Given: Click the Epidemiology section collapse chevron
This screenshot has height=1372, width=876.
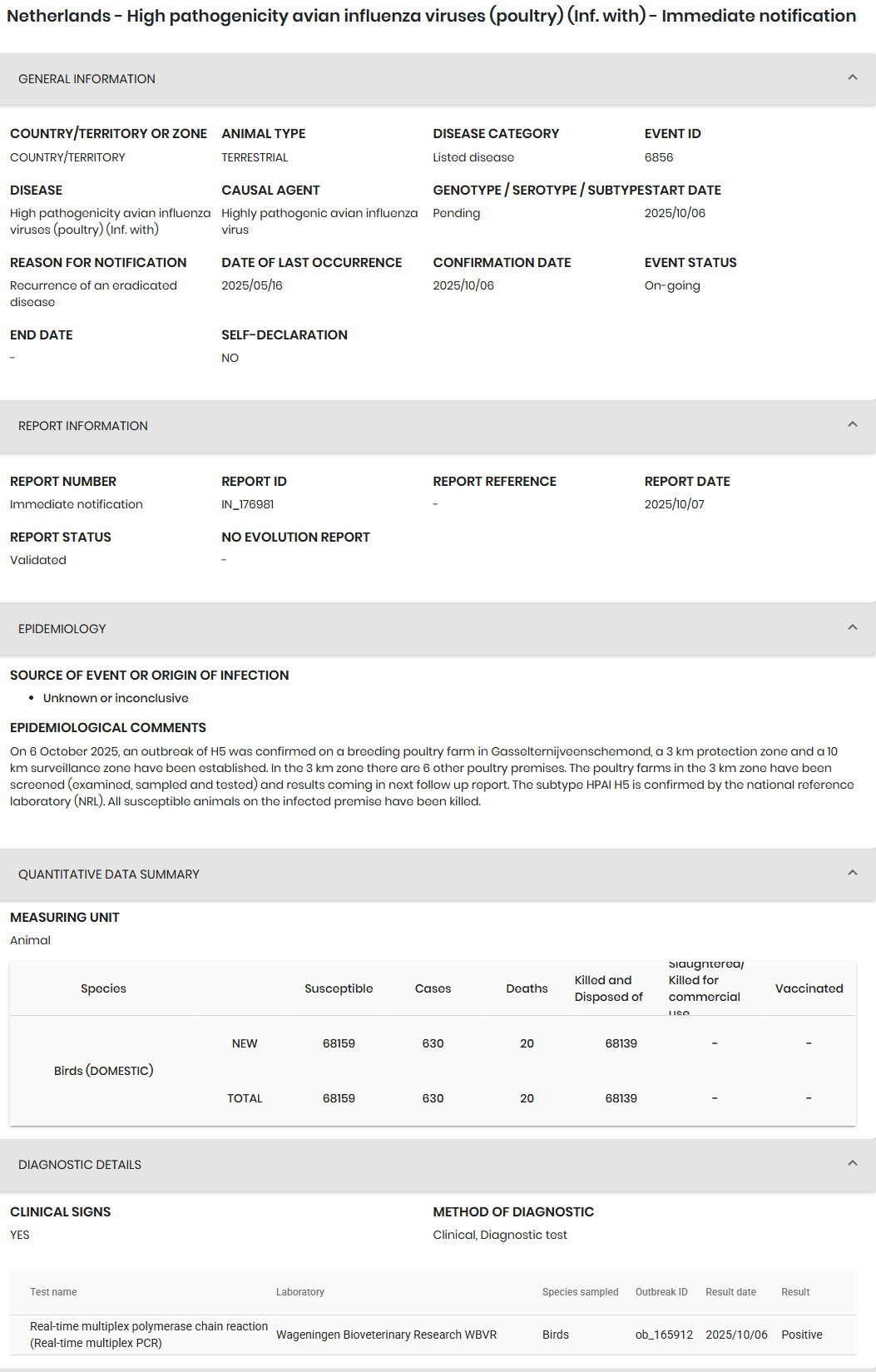Looking at the screenshot, I should coord(852,628).
